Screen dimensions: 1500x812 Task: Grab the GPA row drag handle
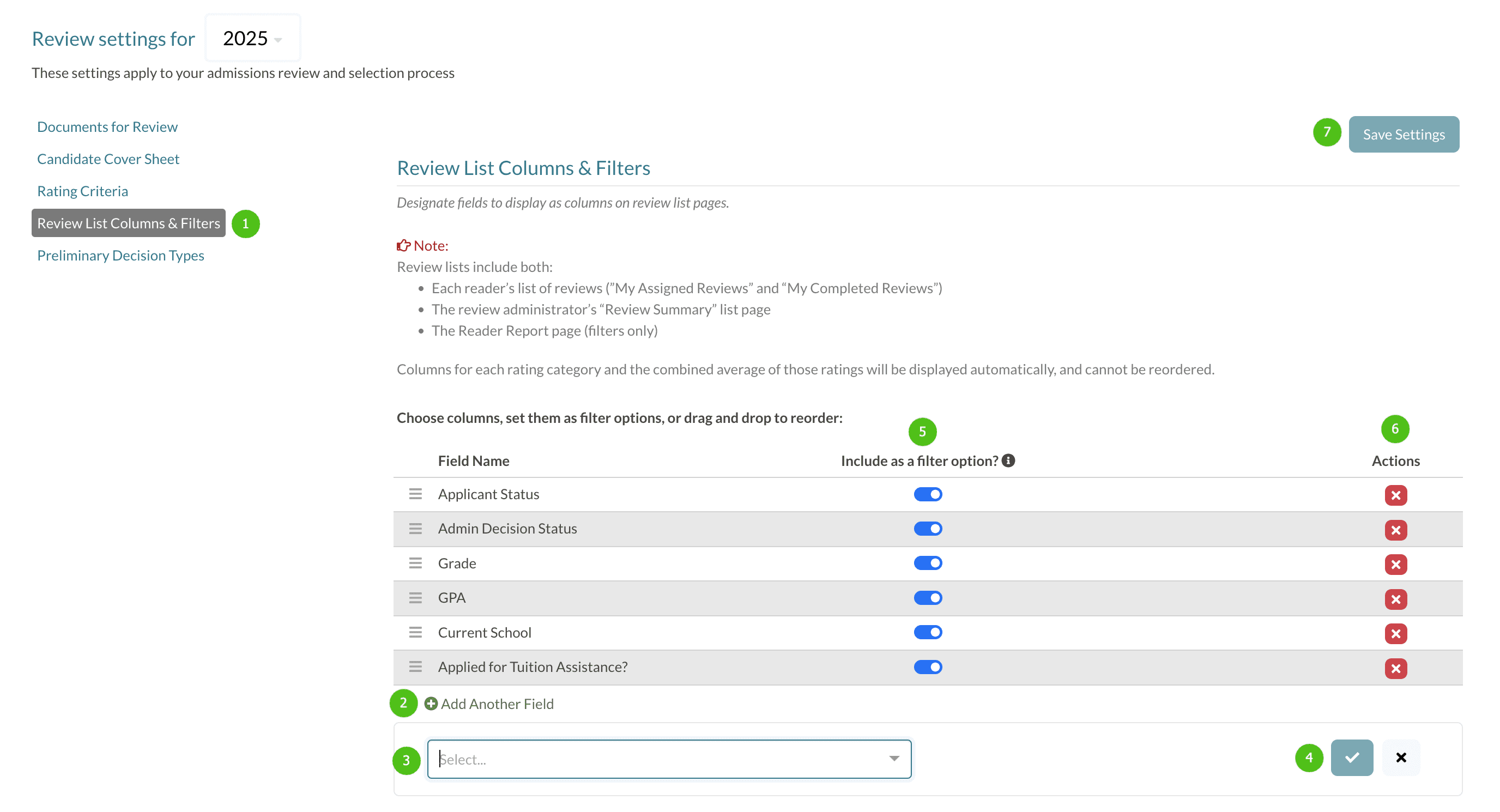pyautogui.click(x=415, y=598)
